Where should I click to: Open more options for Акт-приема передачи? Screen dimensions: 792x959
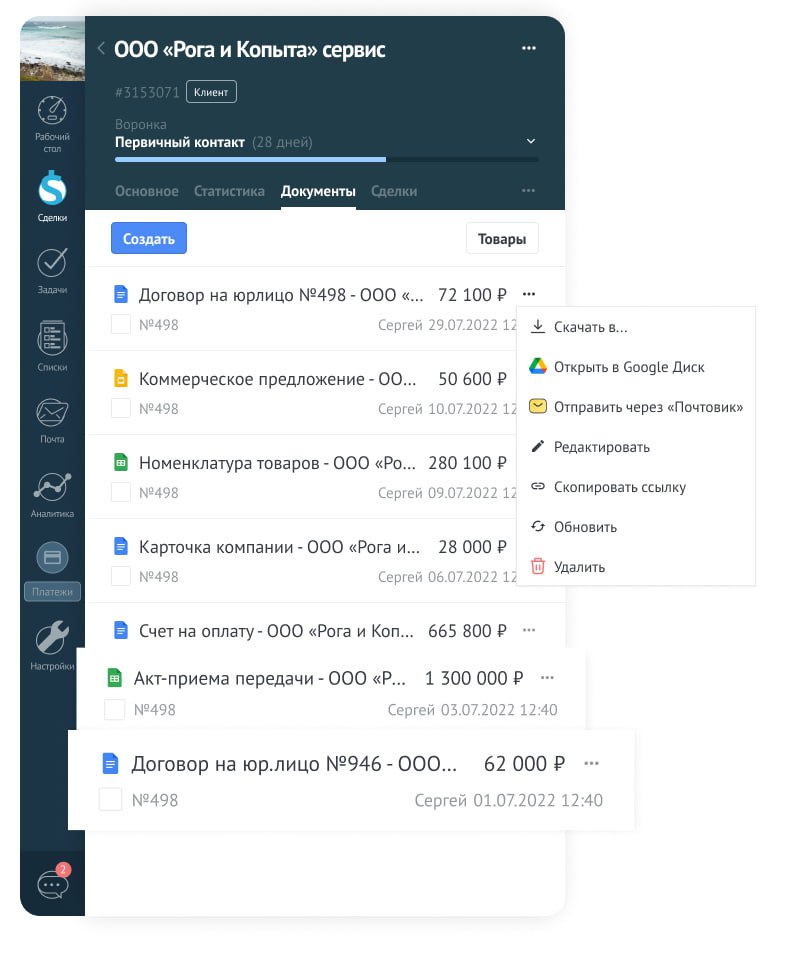[547, 678]
